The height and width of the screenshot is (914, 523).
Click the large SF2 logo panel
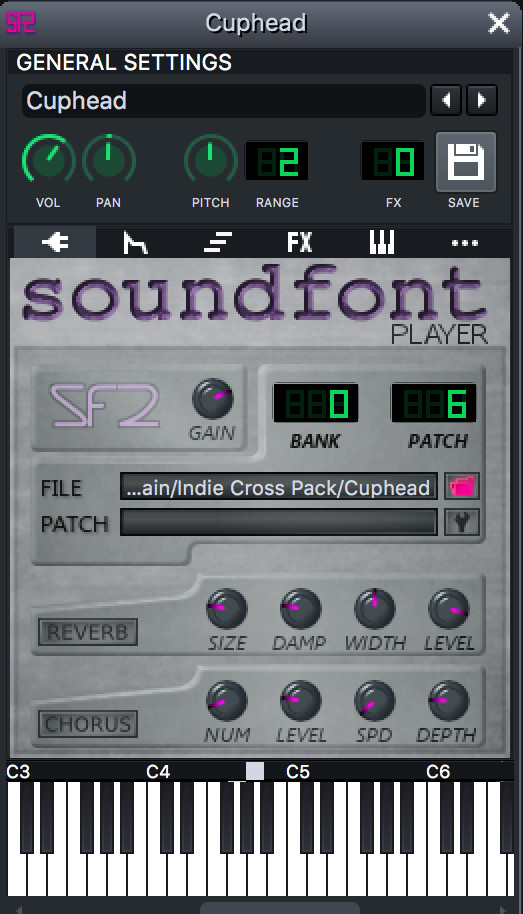point(105,406)
